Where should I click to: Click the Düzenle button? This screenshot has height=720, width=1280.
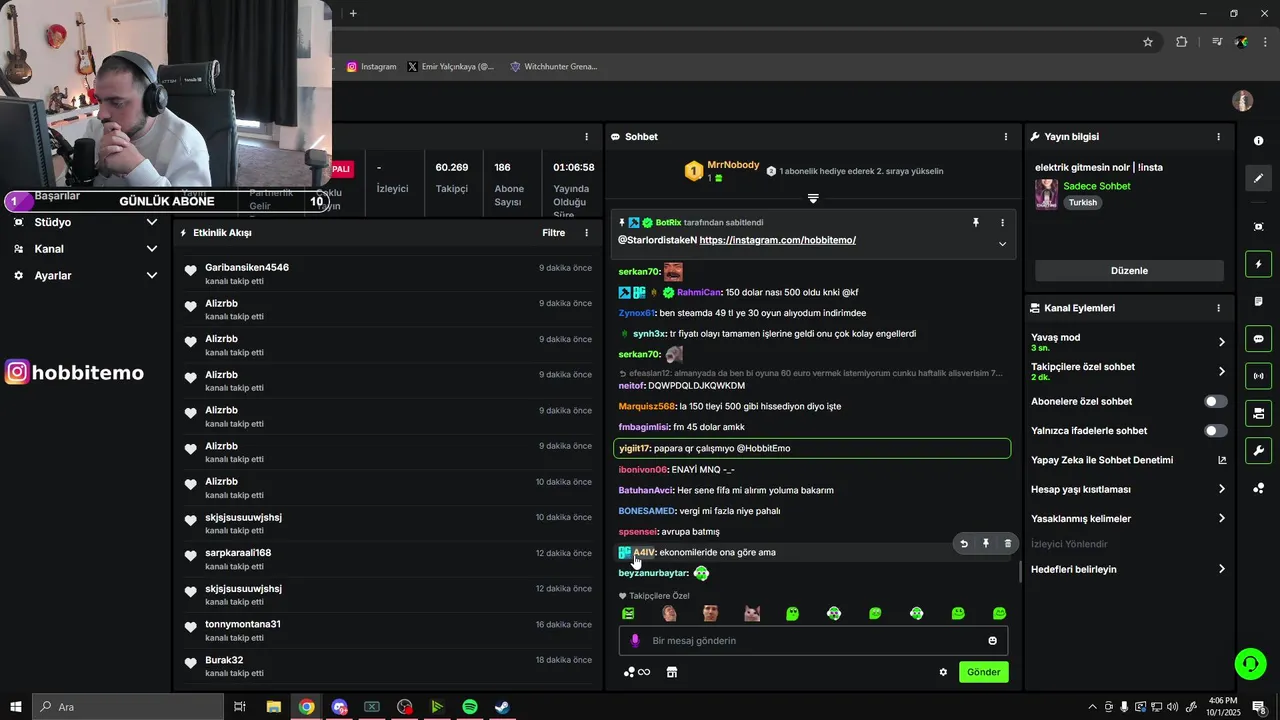(x=1129, y=271)
